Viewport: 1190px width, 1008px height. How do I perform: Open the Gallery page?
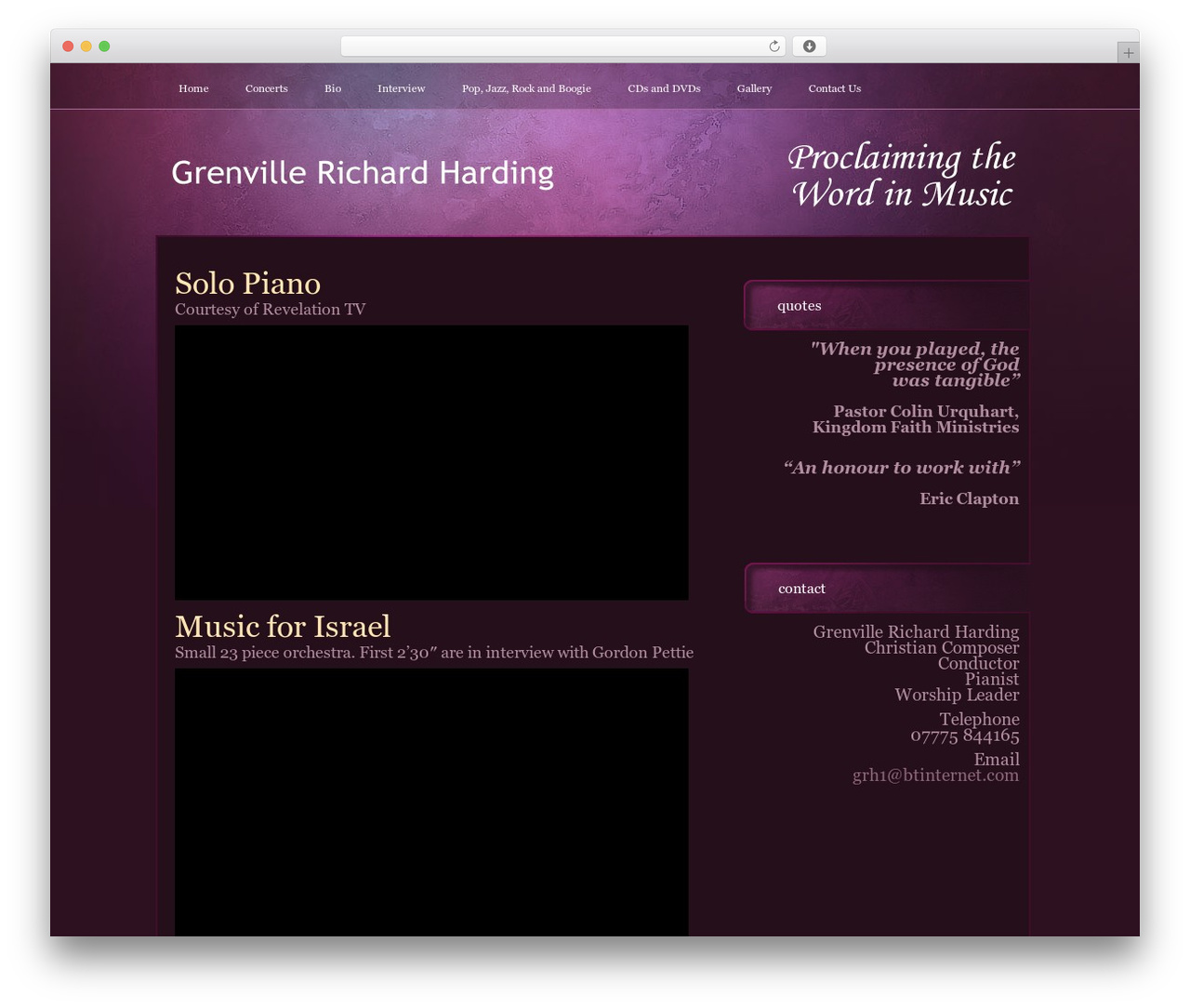point(754,88)
